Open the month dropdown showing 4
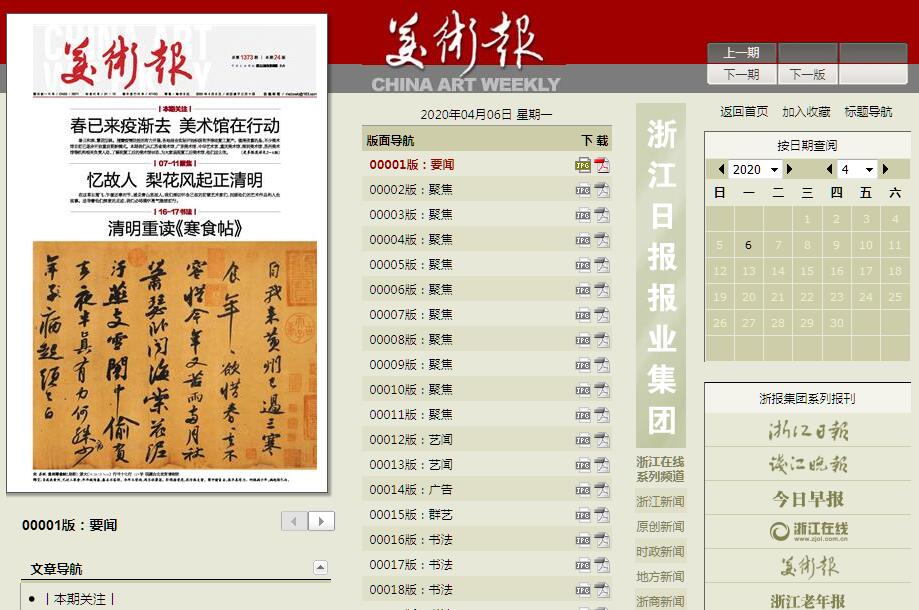 (x=857, y=170)
